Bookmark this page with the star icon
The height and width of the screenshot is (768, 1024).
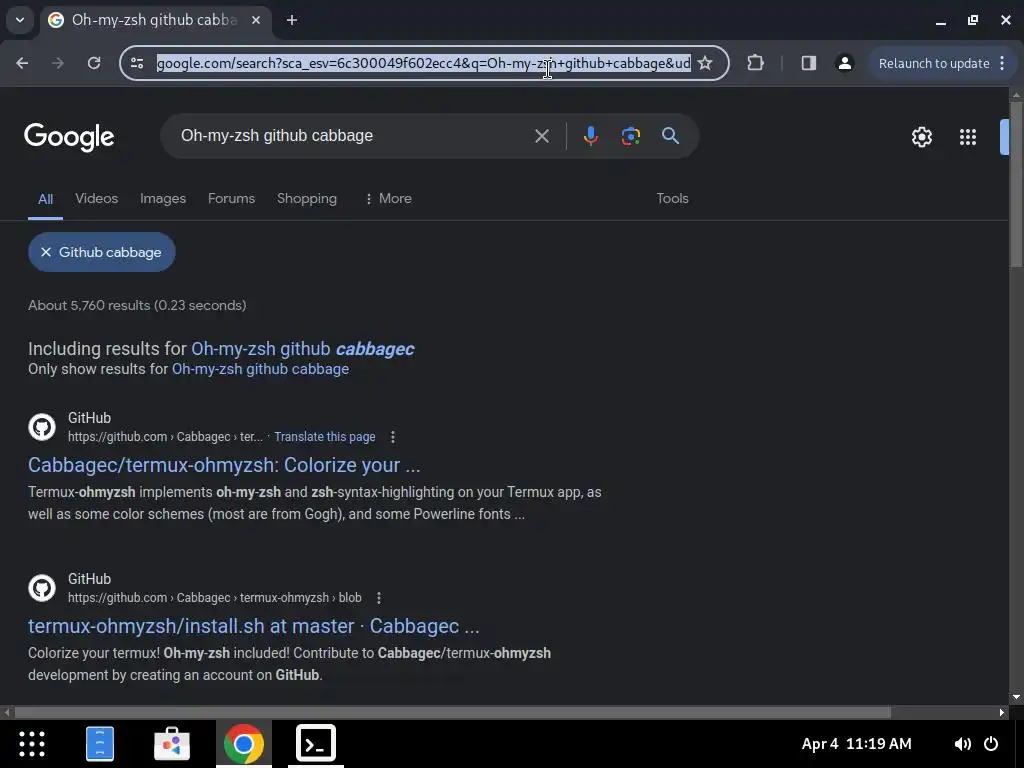[x=705, y=63]
